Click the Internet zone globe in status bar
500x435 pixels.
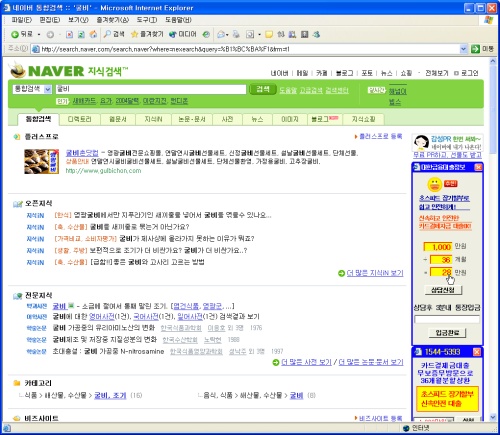click(406, 428)
